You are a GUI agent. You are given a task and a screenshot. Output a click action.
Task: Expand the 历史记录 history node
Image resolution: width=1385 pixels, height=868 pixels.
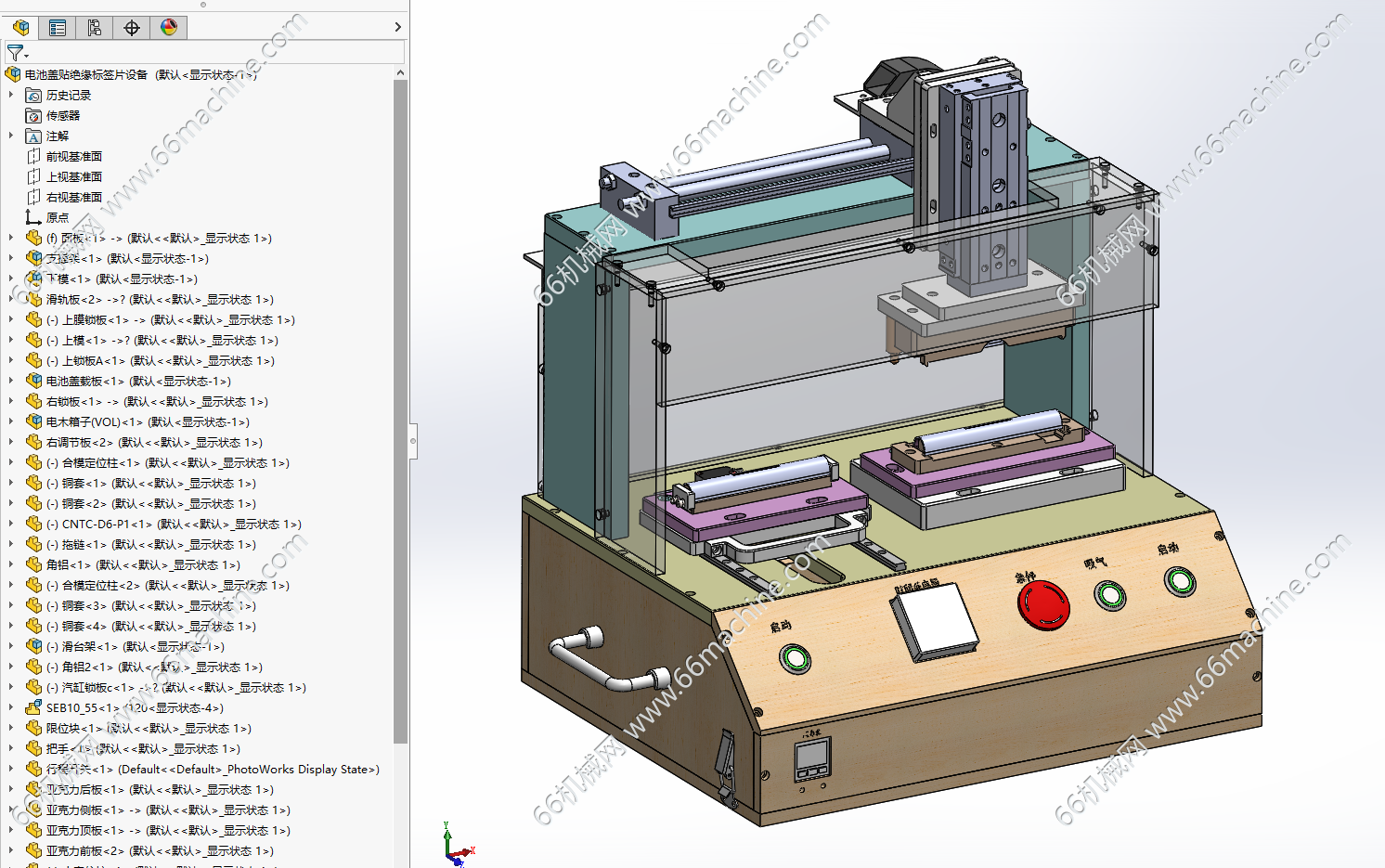[x=11, y=95]
